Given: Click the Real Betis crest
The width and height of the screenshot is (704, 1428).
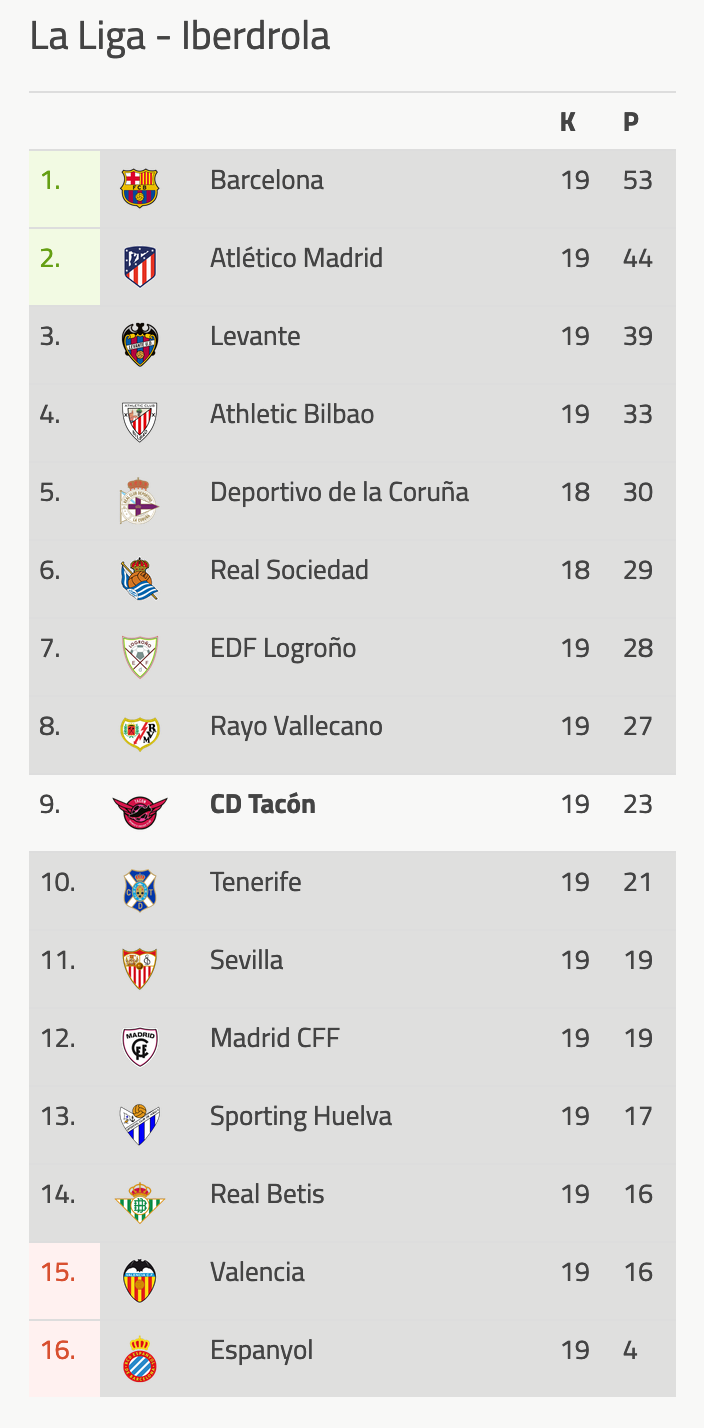Looking at the screenshot, I should (x=139, y=1202).
